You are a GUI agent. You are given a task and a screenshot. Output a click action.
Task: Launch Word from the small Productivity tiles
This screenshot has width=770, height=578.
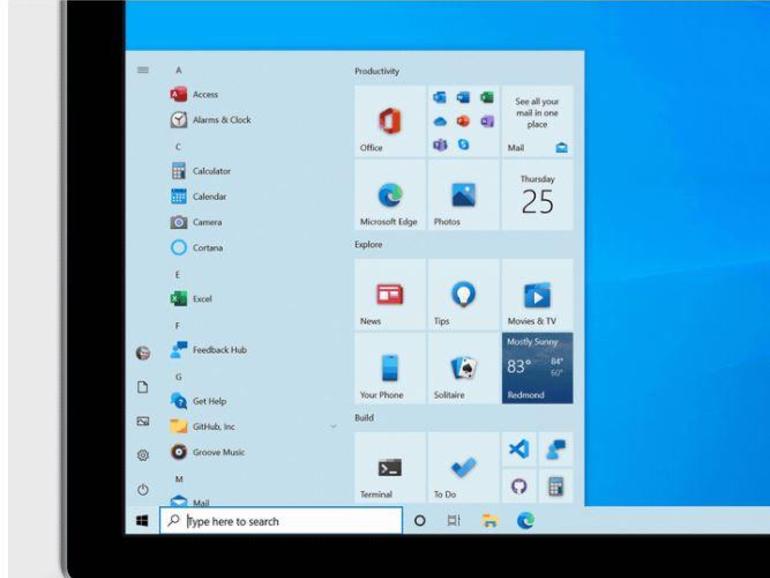tap(463, 98)
